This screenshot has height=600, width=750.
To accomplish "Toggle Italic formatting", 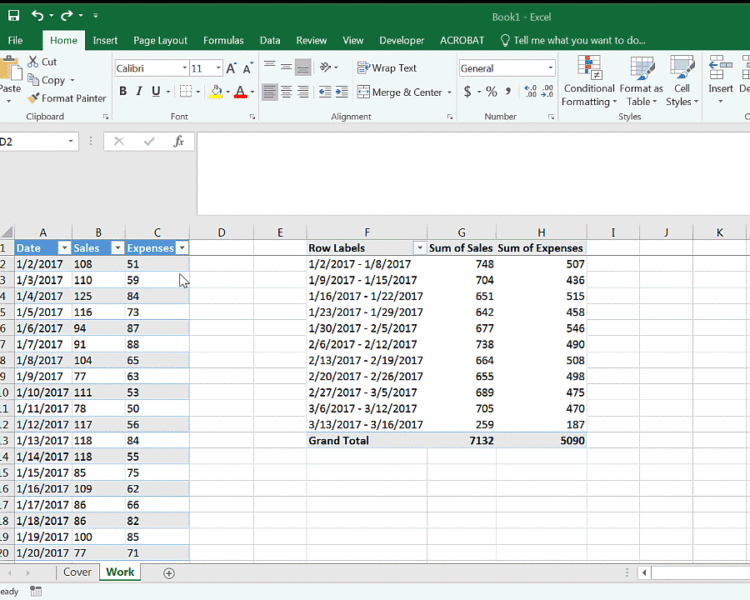I will click(x=139, y=92).
